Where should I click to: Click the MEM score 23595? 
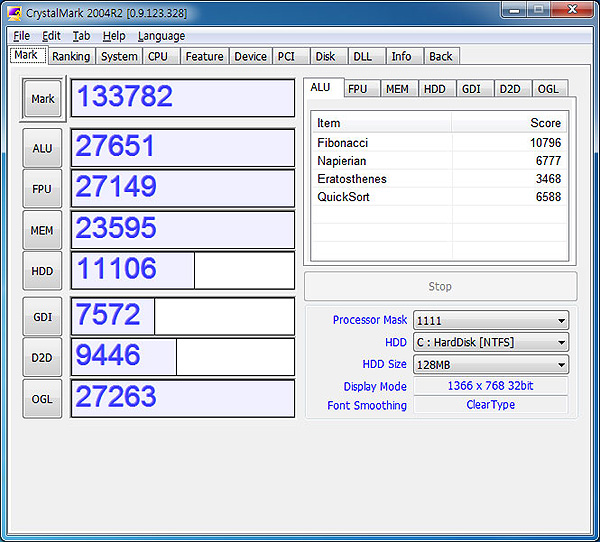coord(183,230)
